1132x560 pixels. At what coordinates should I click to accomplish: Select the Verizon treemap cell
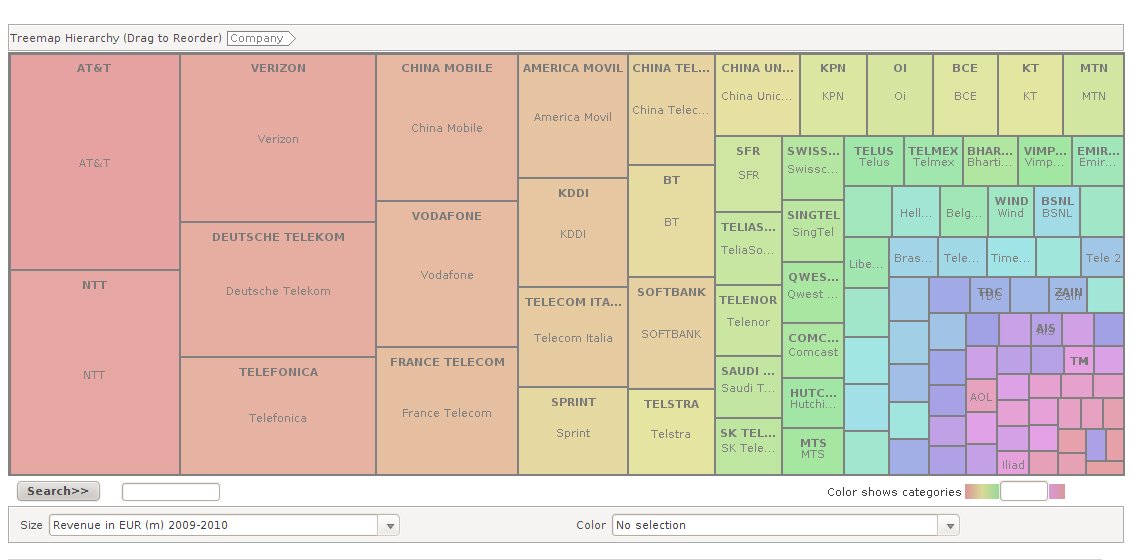click(278, 138)
